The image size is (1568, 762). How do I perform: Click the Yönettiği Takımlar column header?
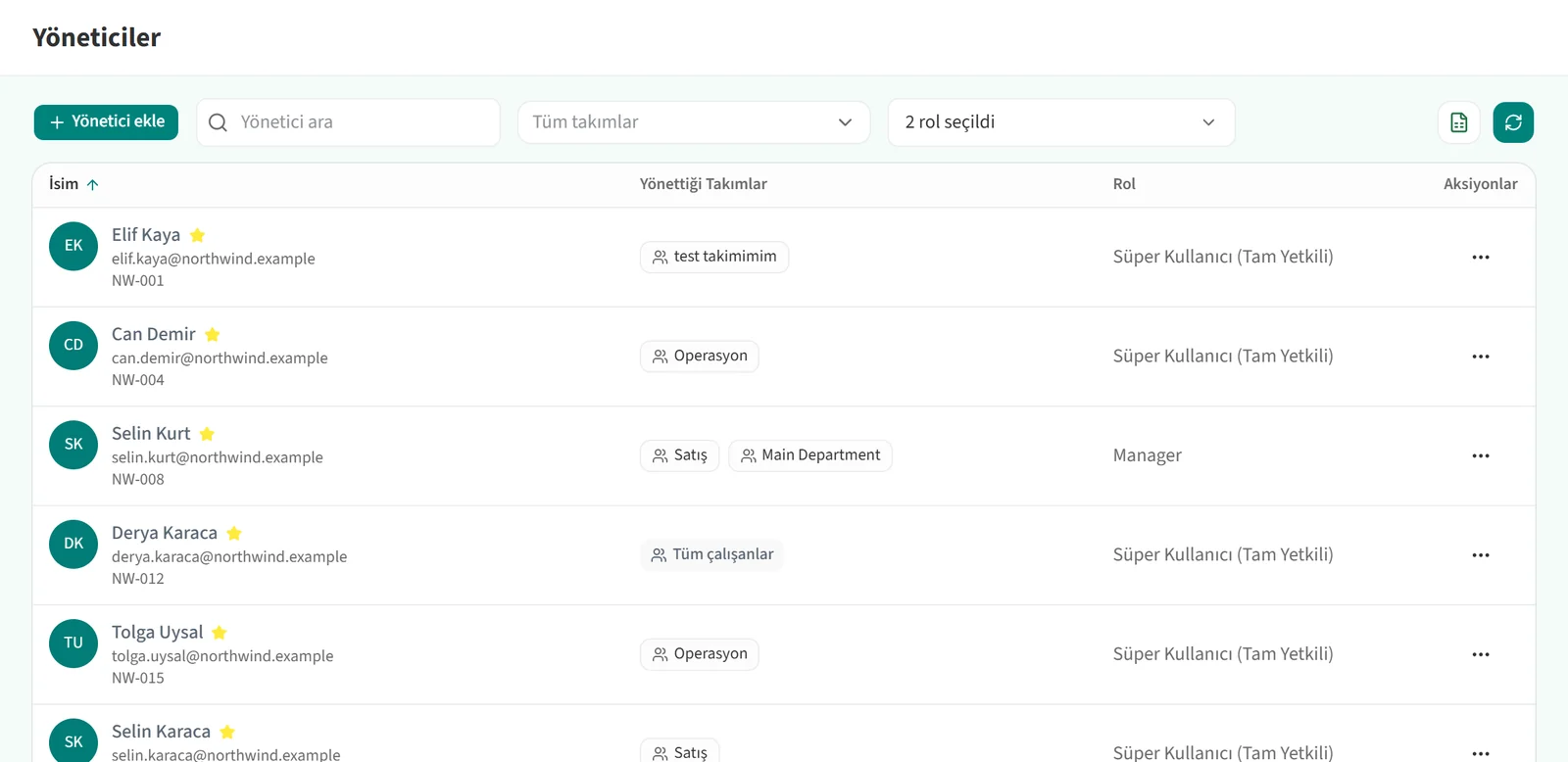(x=704, y=184)
